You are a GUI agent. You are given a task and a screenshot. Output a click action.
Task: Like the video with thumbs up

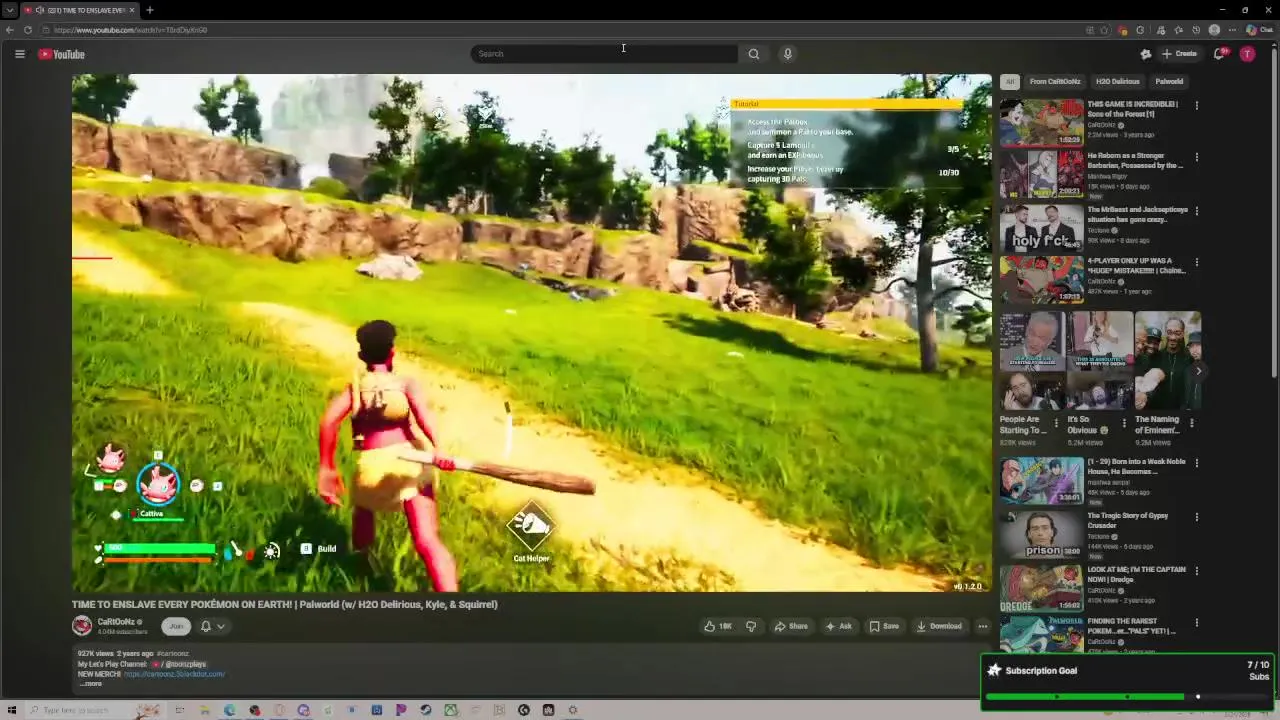click(718, 626)
